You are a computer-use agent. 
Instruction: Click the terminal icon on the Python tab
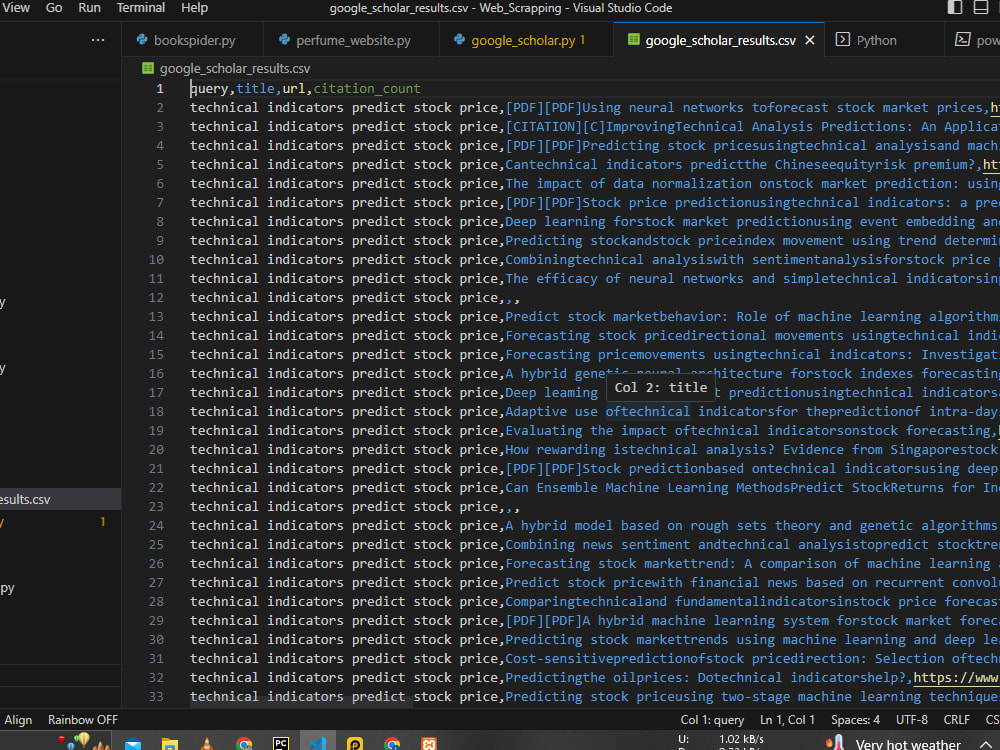pyautogui.click(x=842, y=40)
